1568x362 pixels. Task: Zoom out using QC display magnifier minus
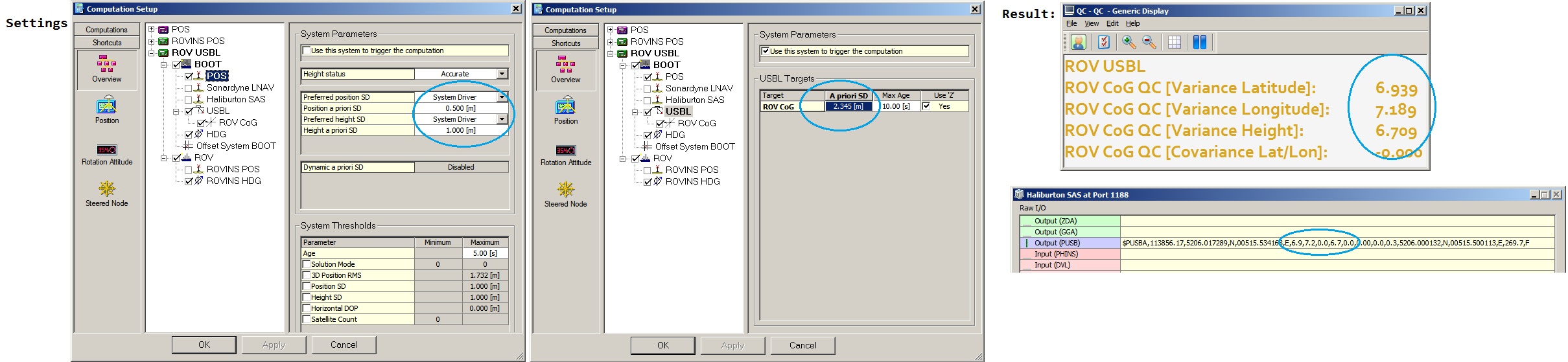point(1149,42)
